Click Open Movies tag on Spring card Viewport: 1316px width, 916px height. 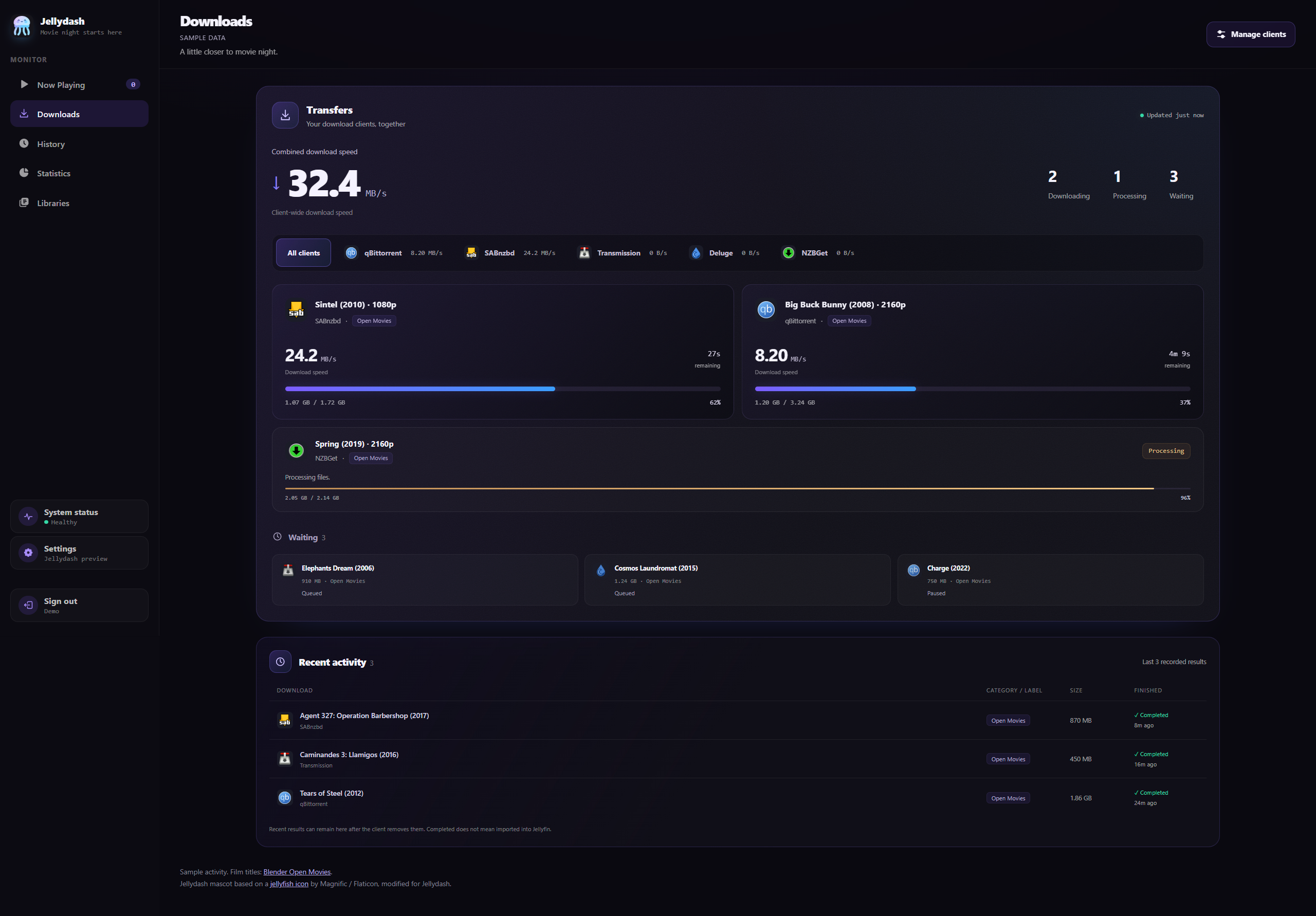tap(370, 458)
